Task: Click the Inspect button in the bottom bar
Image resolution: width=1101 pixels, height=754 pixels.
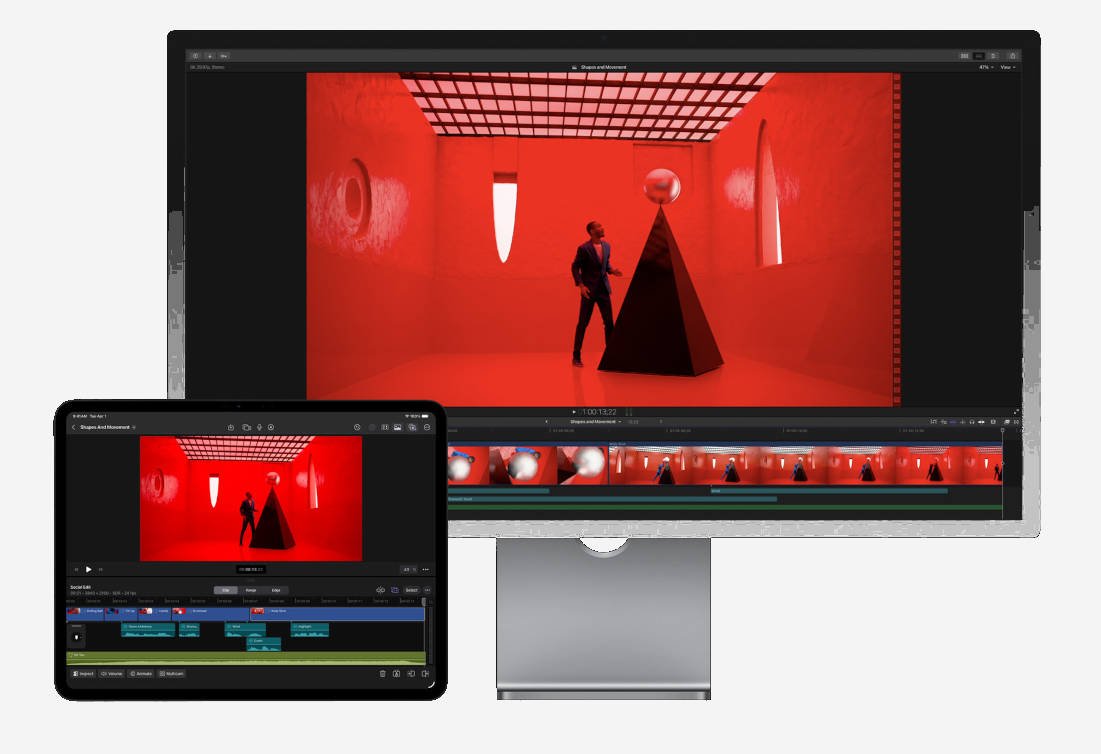Action: (84, 674)
